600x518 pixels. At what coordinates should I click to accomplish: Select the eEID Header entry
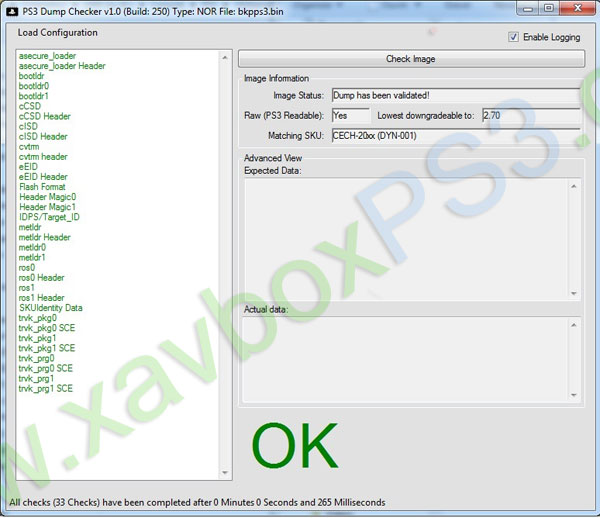[x=43, y=177]
